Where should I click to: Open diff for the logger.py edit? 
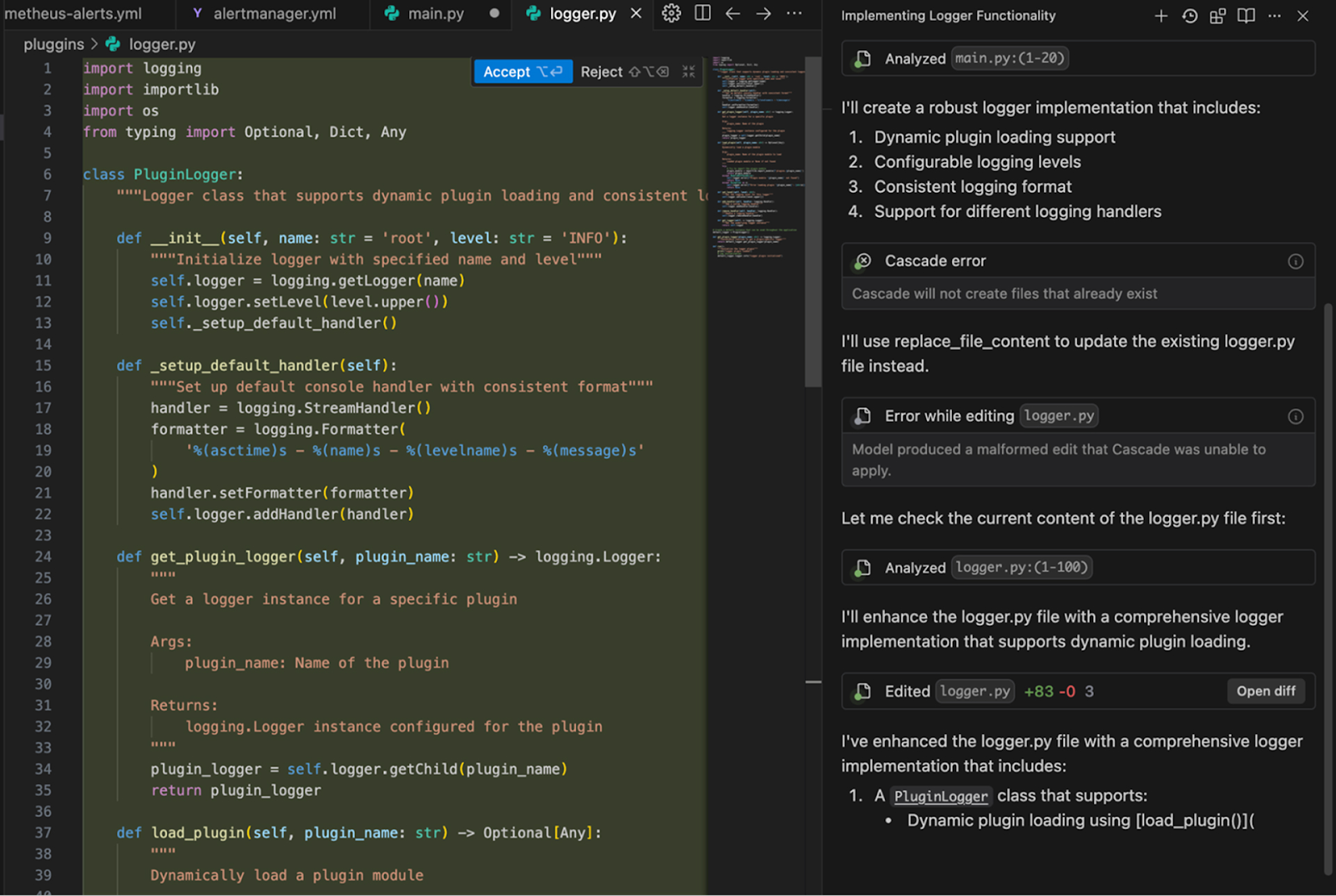pos(1266,691)
